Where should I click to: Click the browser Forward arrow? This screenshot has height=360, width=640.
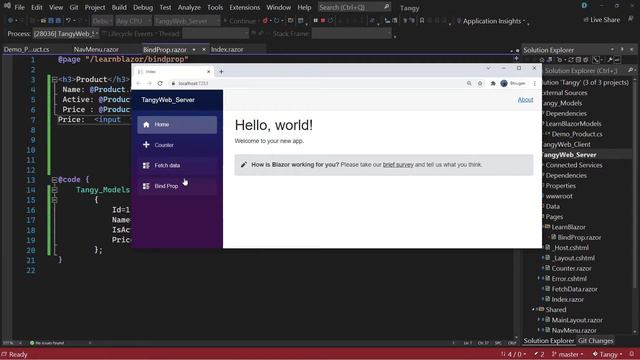(149, 83)
